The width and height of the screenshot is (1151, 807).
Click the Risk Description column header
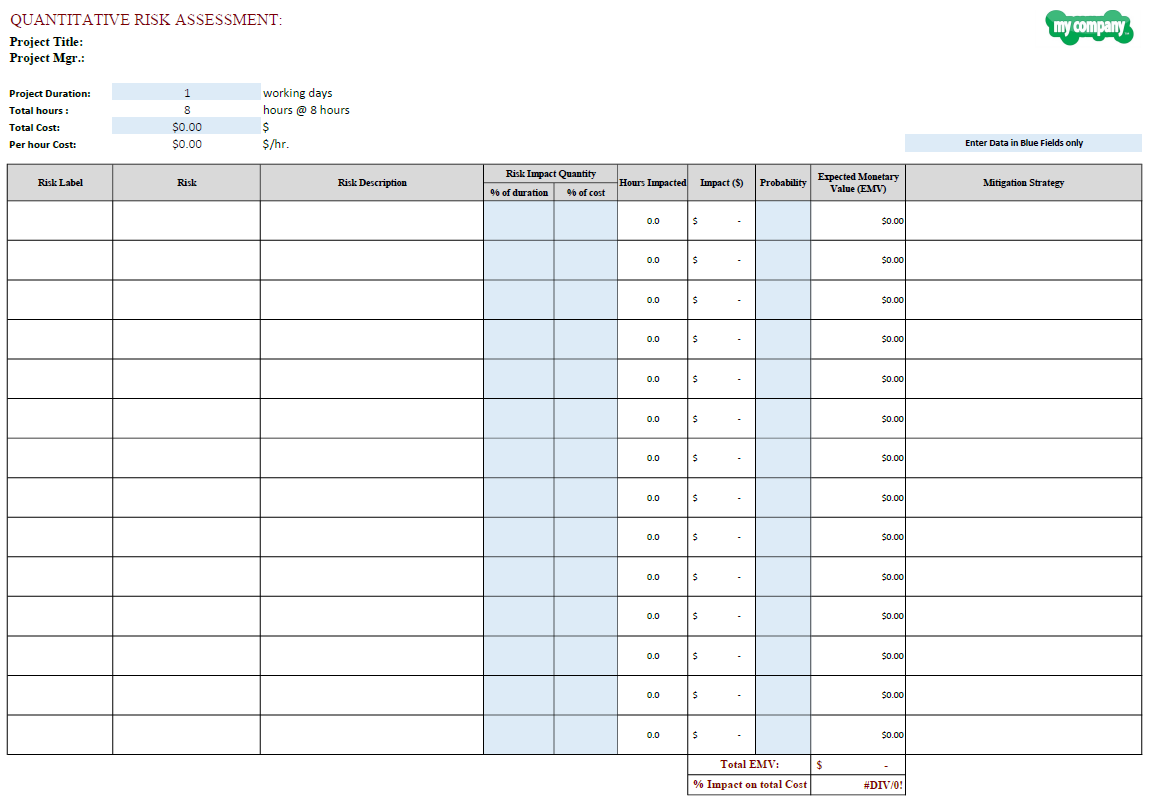(x=372, y=182)
